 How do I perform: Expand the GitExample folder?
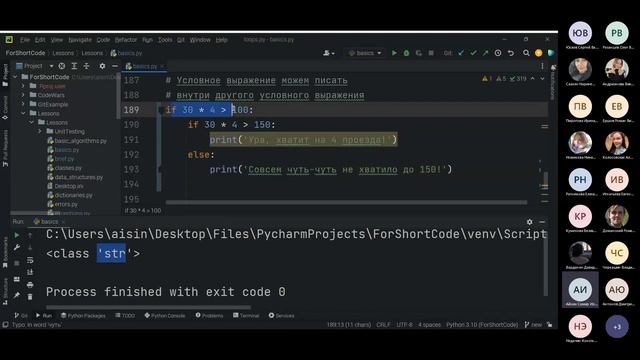[23, 104]
